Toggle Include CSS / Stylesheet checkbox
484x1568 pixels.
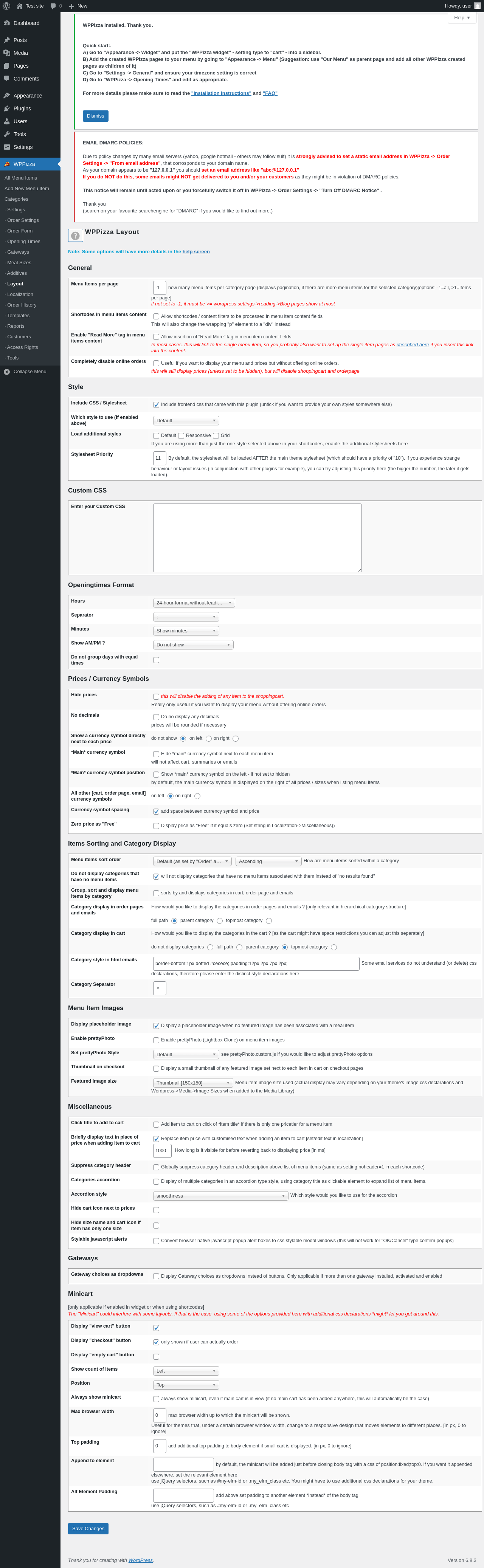pos(156,405)
